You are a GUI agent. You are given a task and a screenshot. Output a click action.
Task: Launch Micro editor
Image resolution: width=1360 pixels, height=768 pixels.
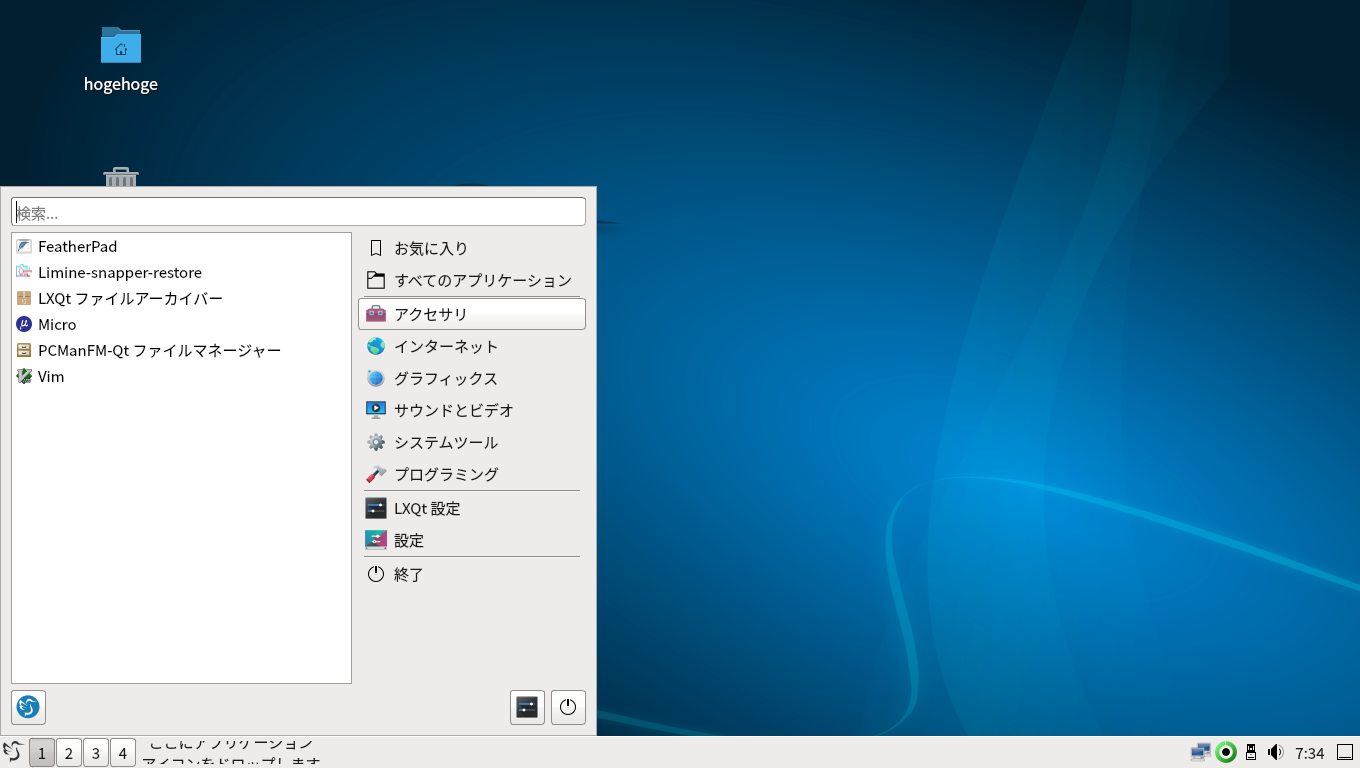[x=57, y=325]
